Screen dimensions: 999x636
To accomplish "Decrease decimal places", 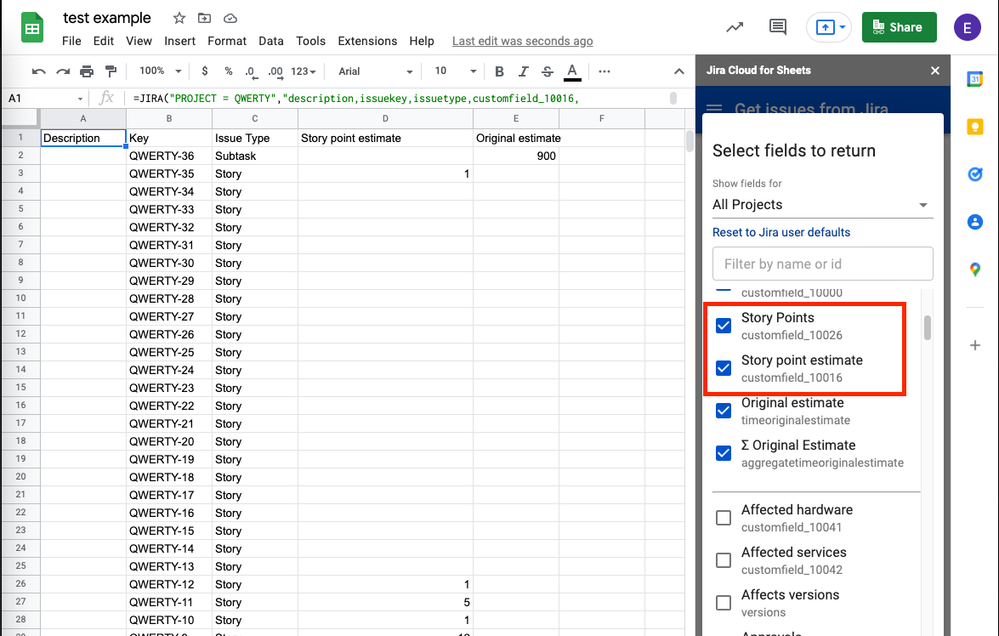I will [252, 71].
